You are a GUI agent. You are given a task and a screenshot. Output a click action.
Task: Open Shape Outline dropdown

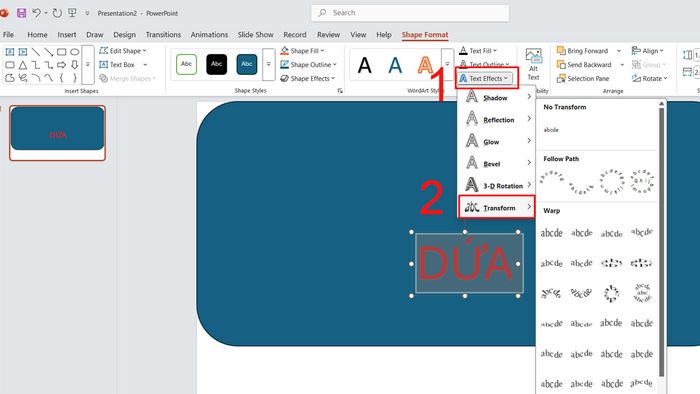click(x=308, y=65)
